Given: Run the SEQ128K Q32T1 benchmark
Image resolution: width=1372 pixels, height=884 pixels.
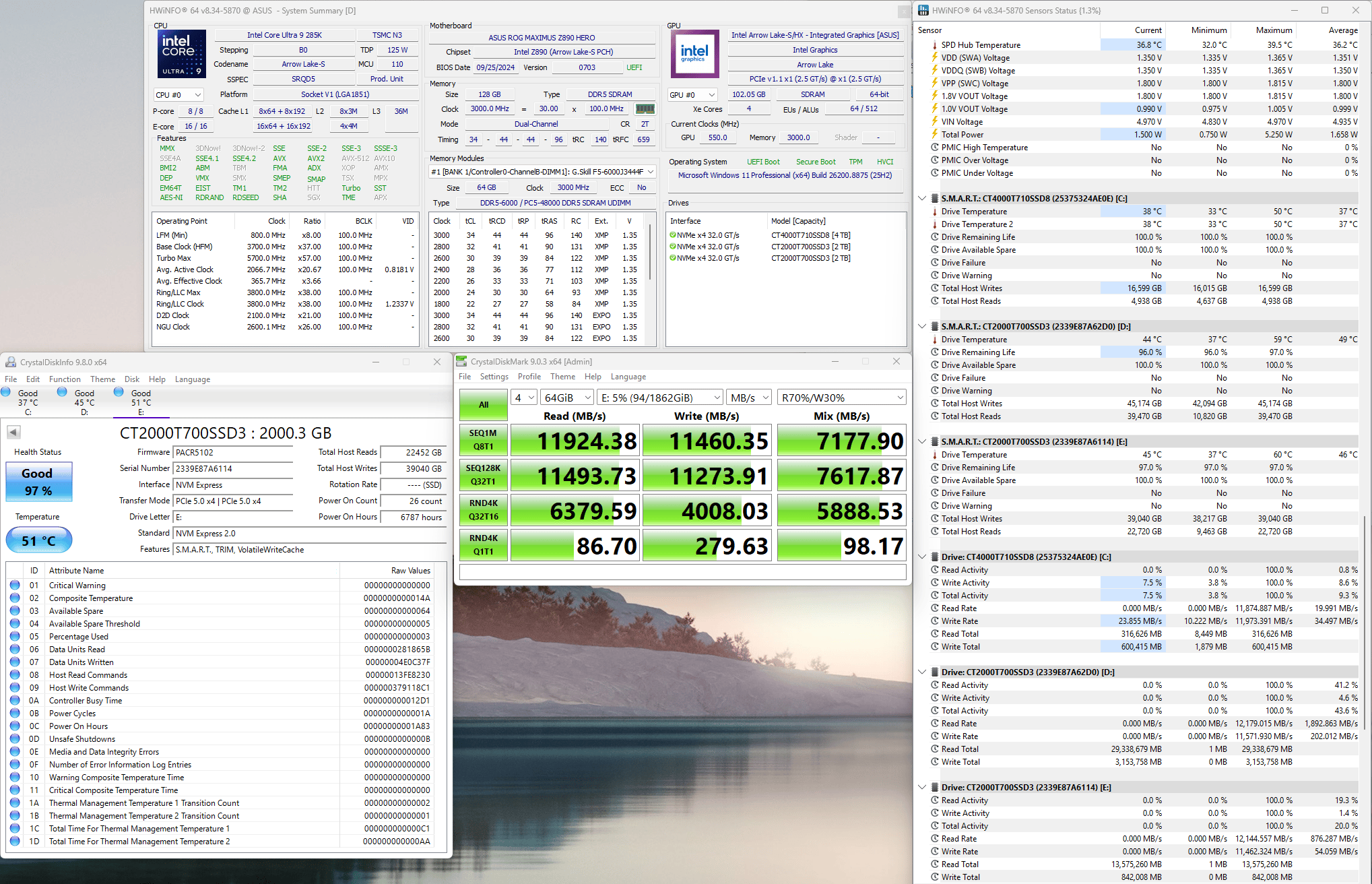Looking at the screenshot, I should point(484,475).
